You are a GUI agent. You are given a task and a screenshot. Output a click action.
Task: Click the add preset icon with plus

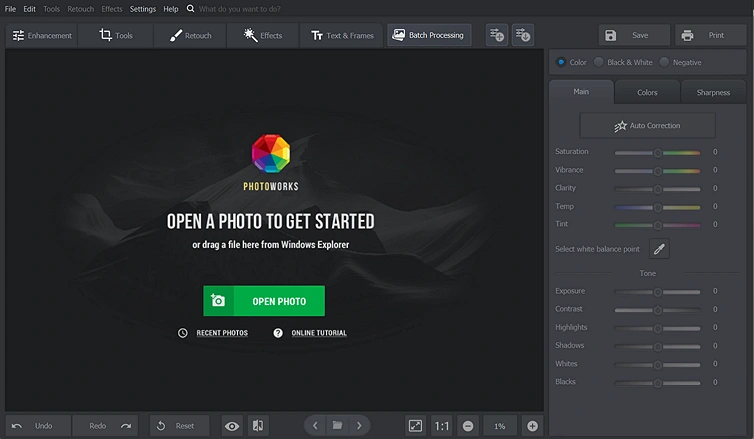click(x=497, y=35)
